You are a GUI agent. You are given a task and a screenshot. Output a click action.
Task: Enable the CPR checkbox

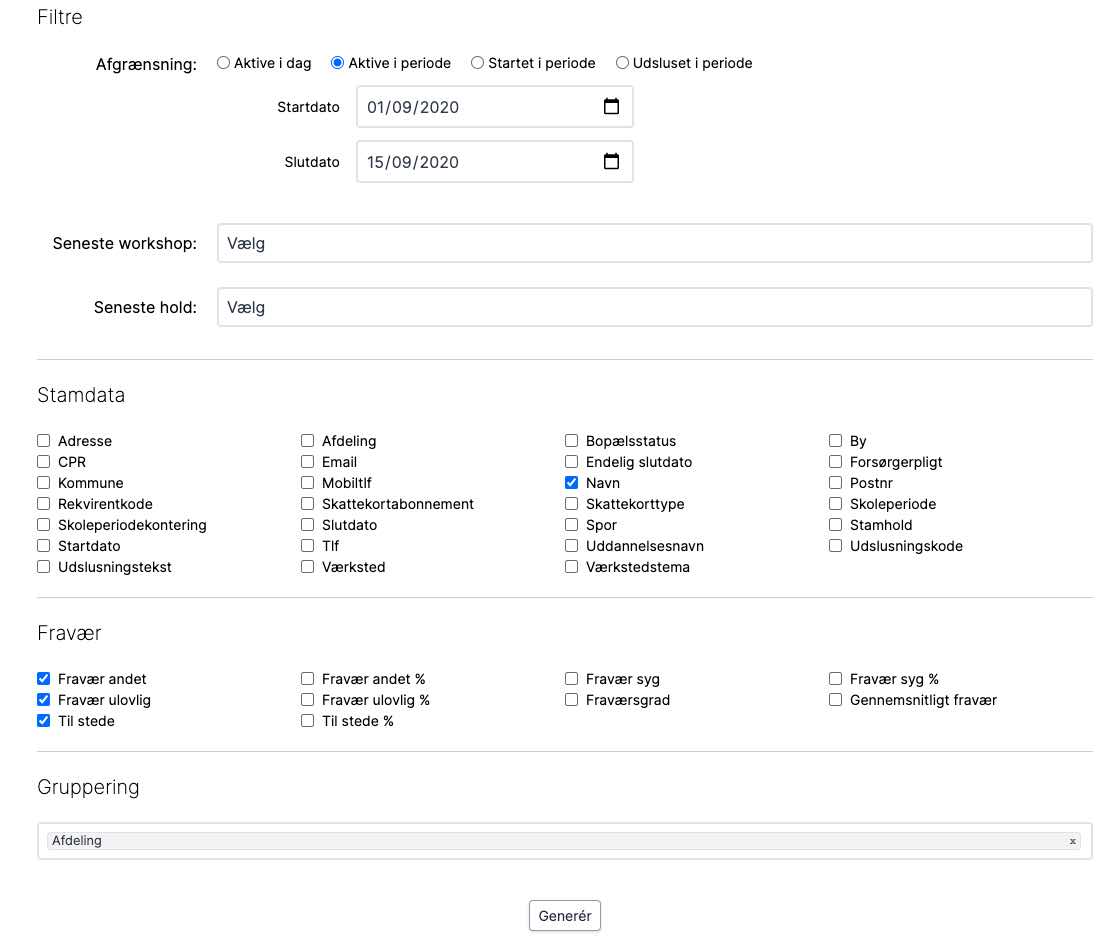coord(43,461)
